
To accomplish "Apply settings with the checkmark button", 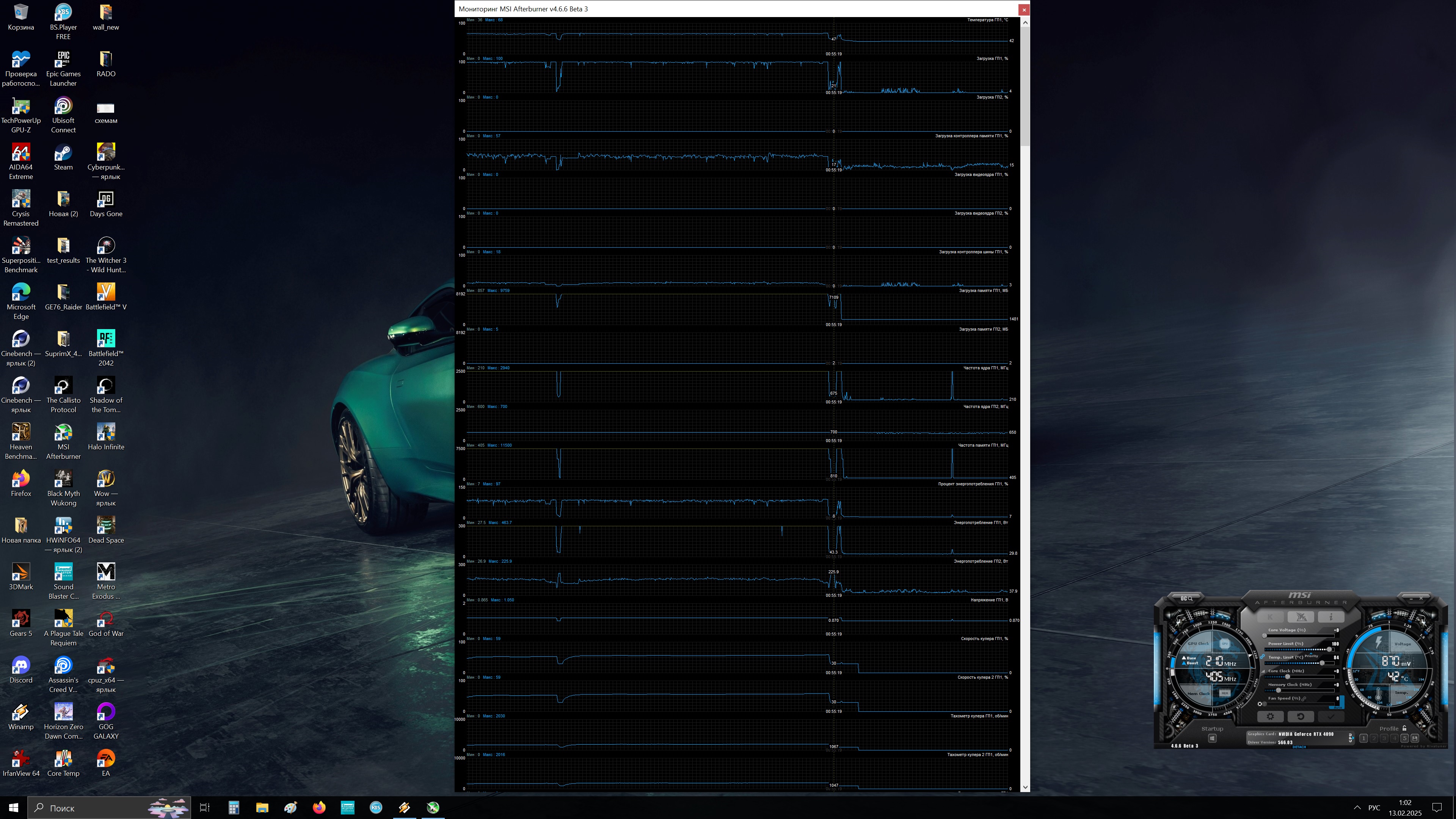I will coord(1331,716).
